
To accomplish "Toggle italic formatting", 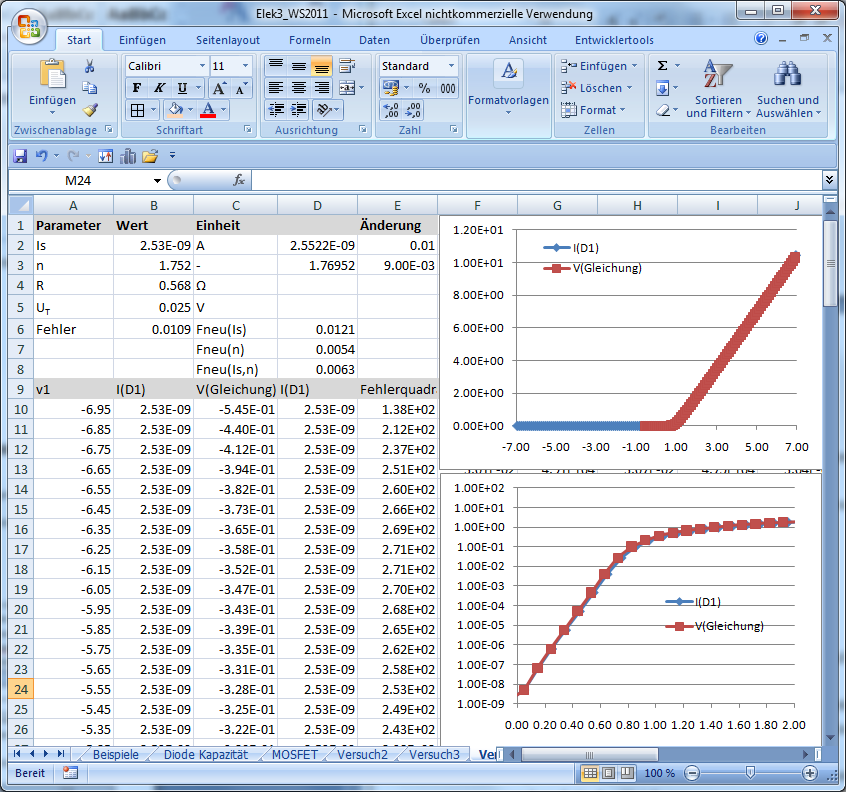I will tap(160, 88).
